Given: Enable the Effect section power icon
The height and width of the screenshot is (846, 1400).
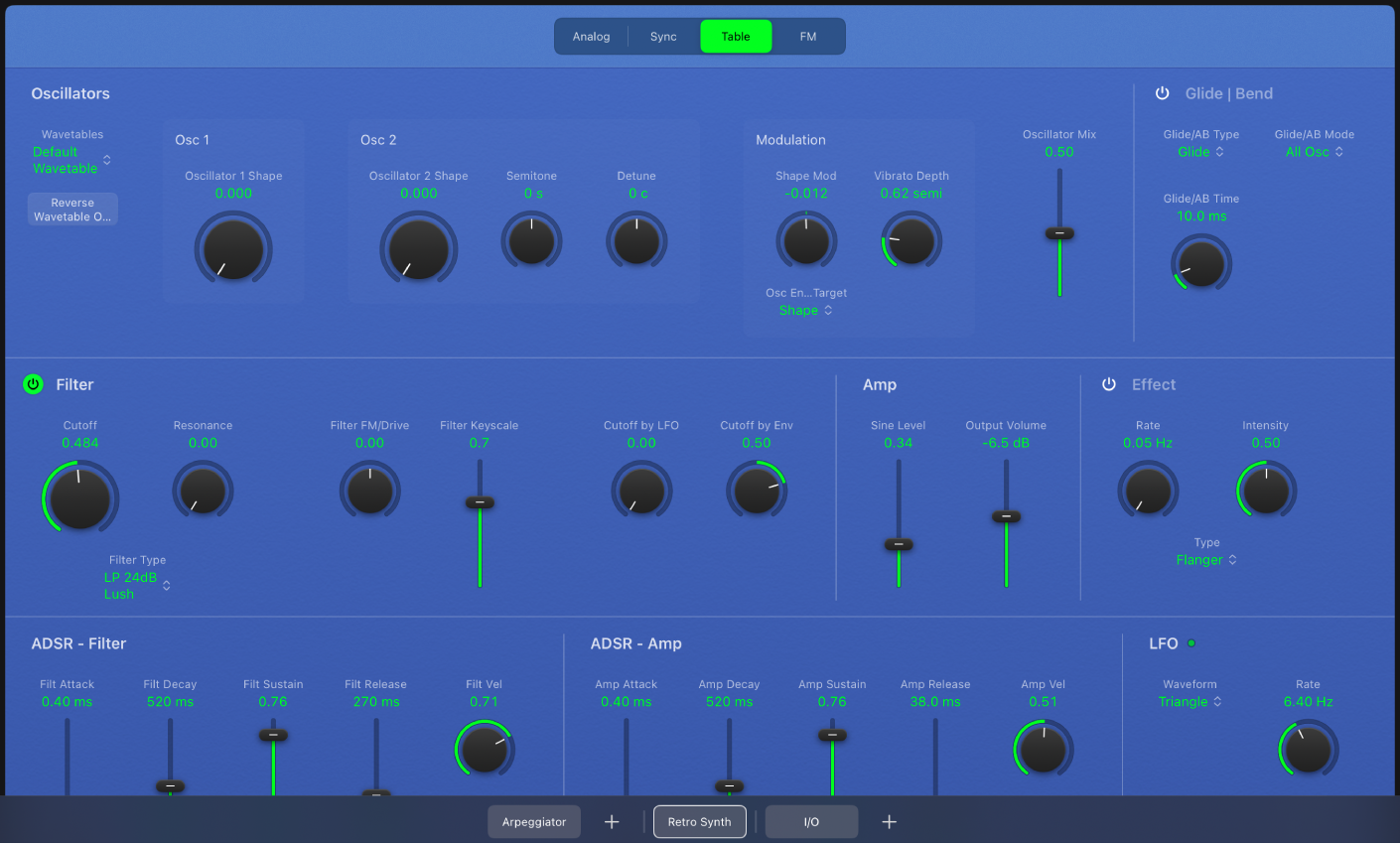Looking at the screenshot, I should (1108, 384).
